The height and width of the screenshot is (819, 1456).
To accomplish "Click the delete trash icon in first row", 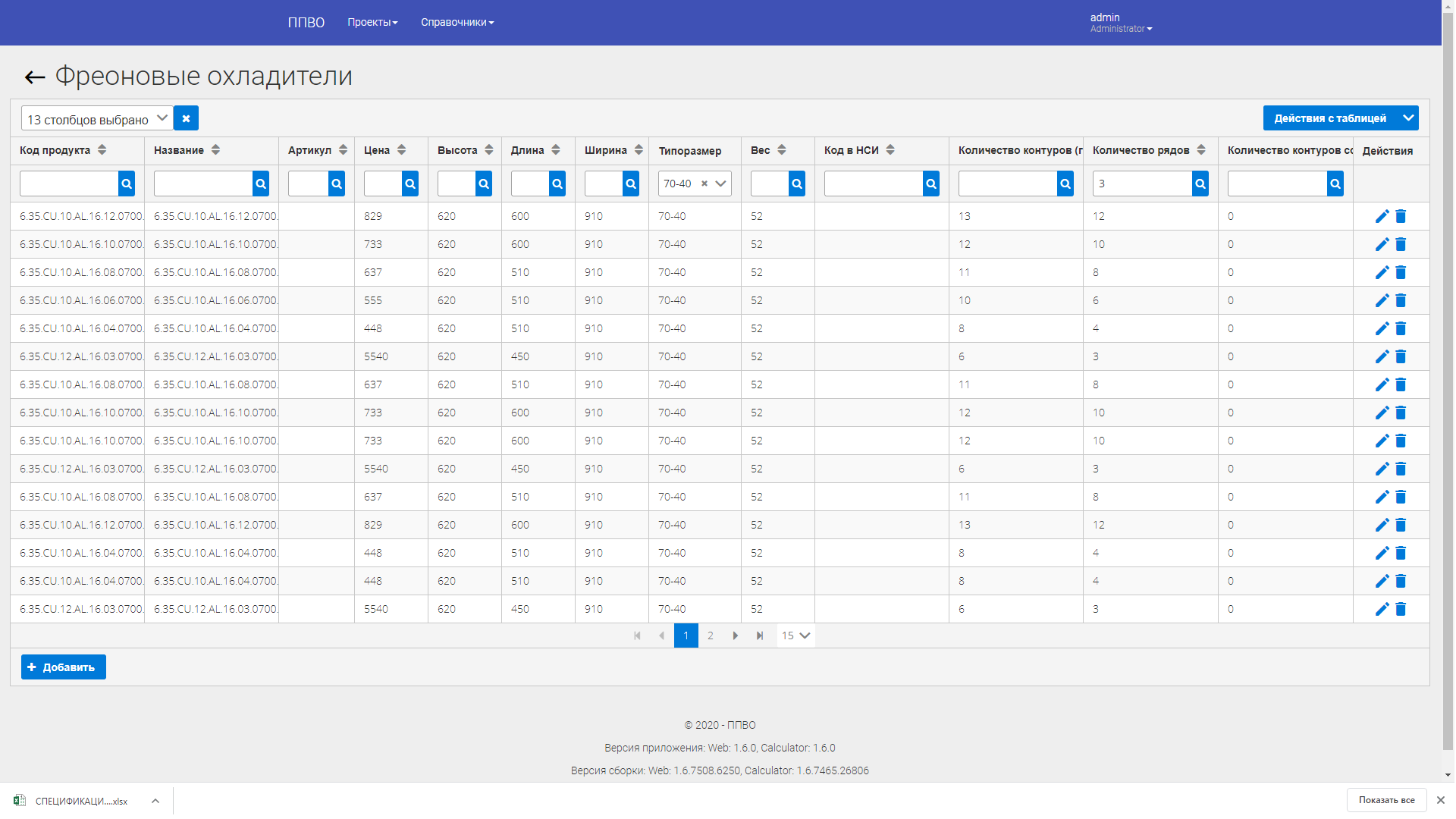I will pos(1401,216).
